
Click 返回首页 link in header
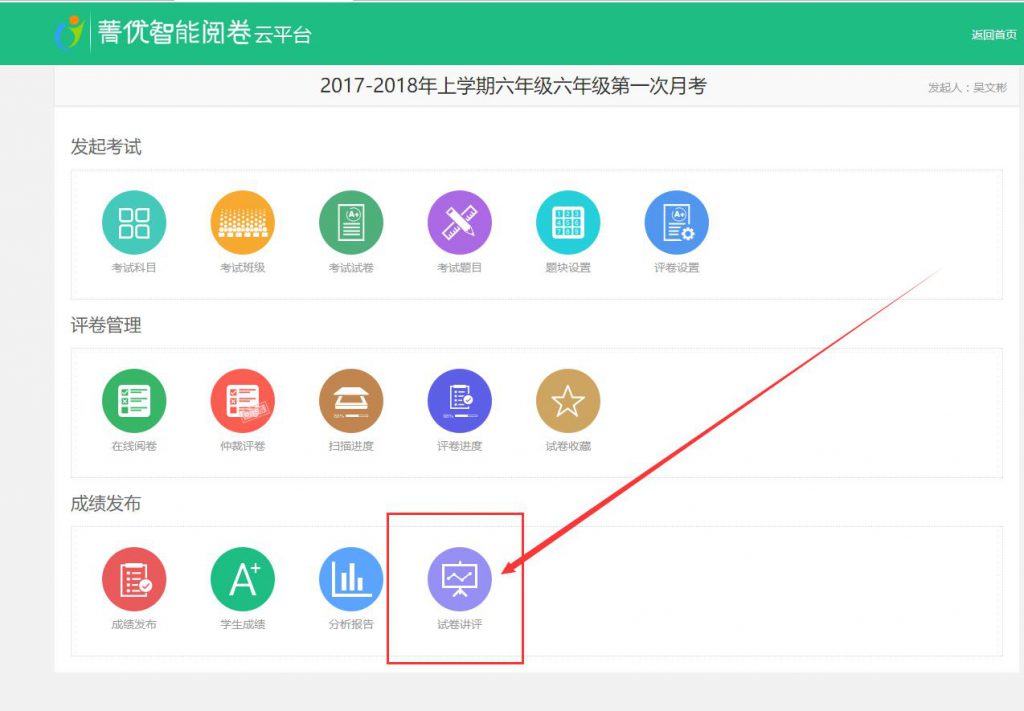(x=993, y=34)
